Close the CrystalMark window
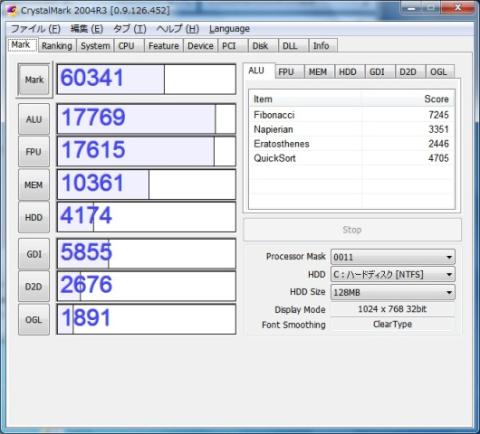 tap(458, 7)
